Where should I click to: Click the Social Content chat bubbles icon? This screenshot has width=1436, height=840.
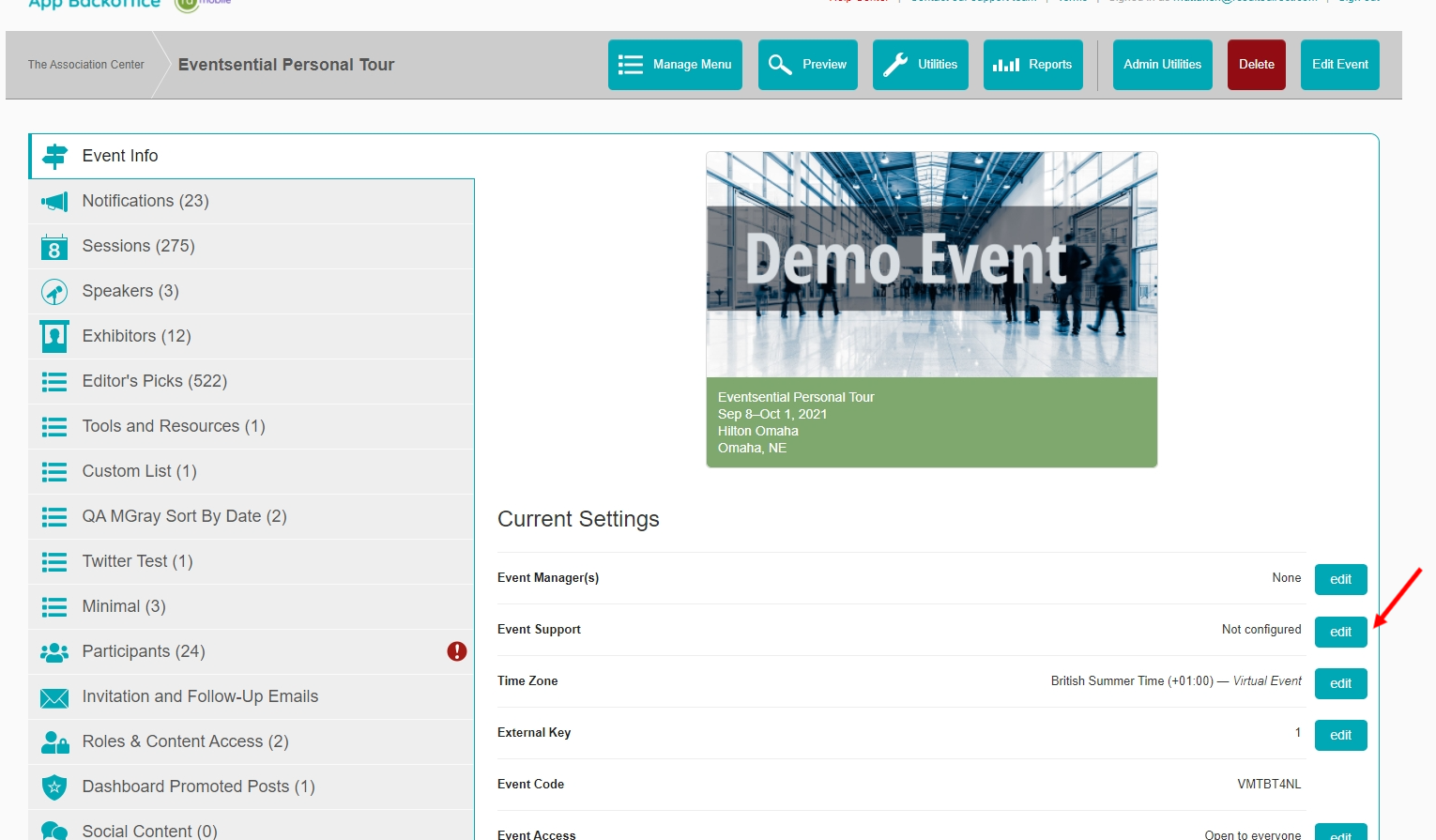pyautogui.click(x=54, y=831)
